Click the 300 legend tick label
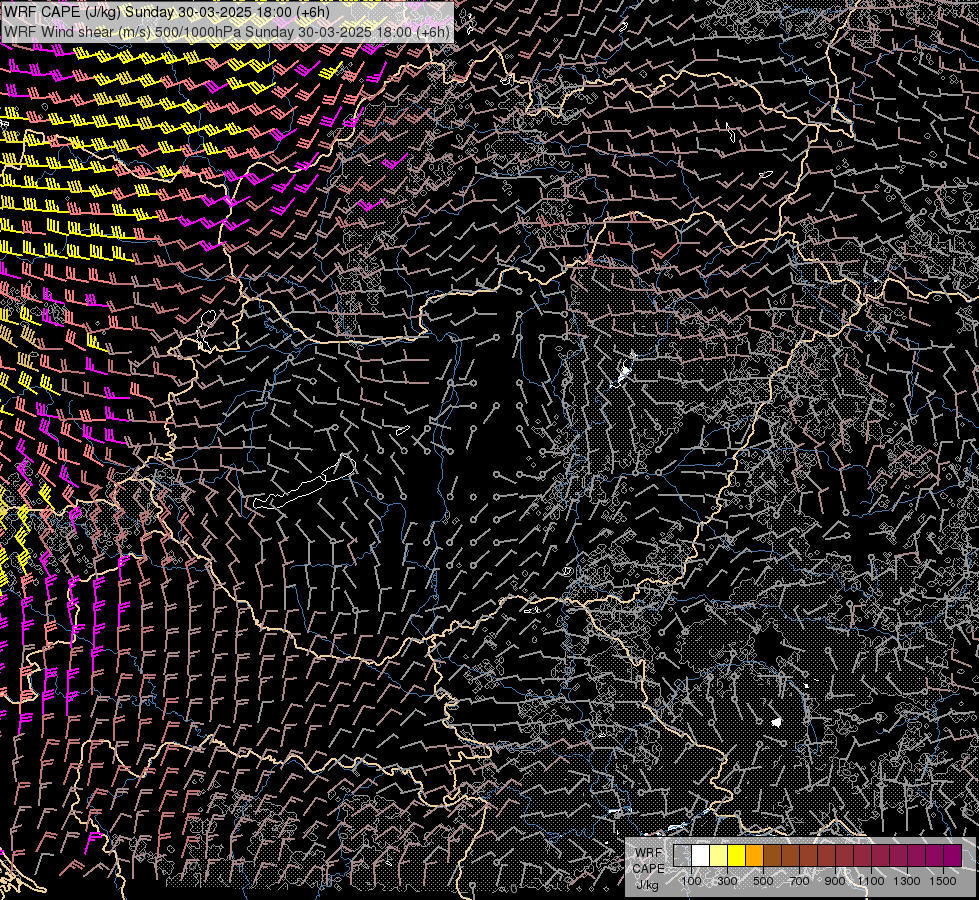The height and width of the screenshot is (900, 979). (727, 881)
